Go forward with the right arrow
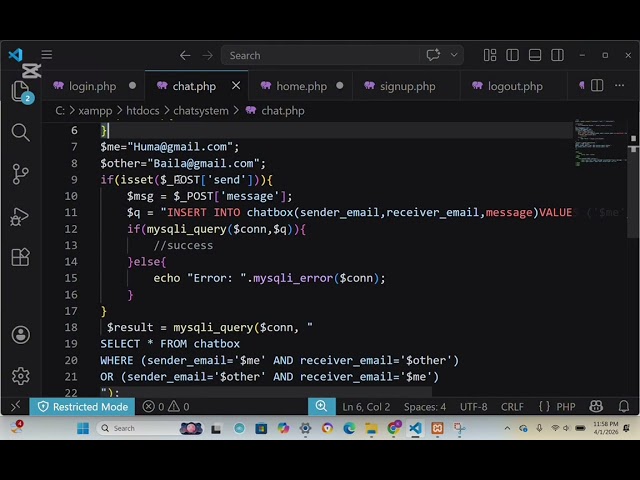The height and width of the screenshot is (480, 640). (x=207, y=55)
